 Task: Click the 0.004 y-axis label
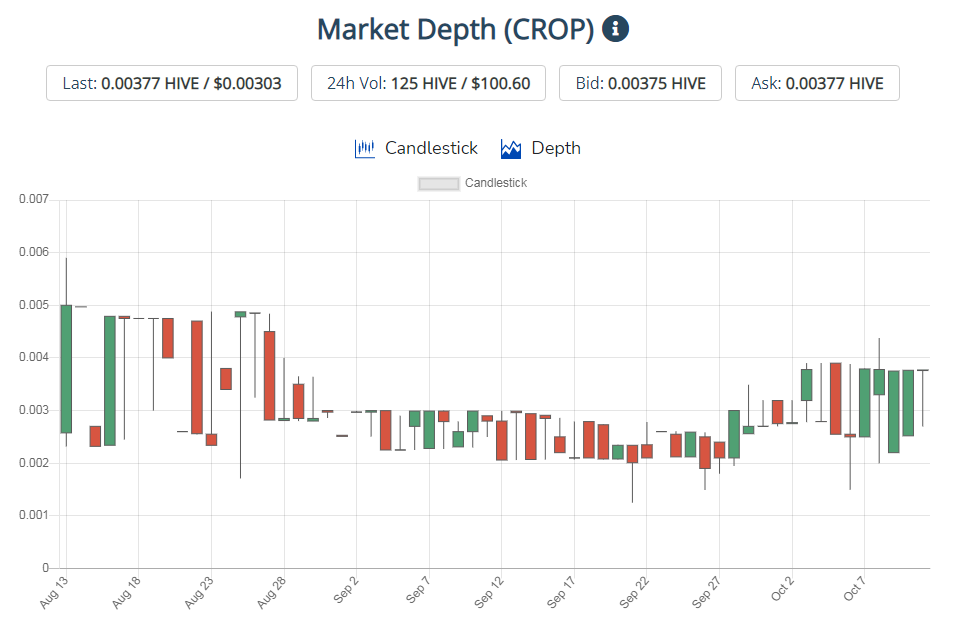34,357
